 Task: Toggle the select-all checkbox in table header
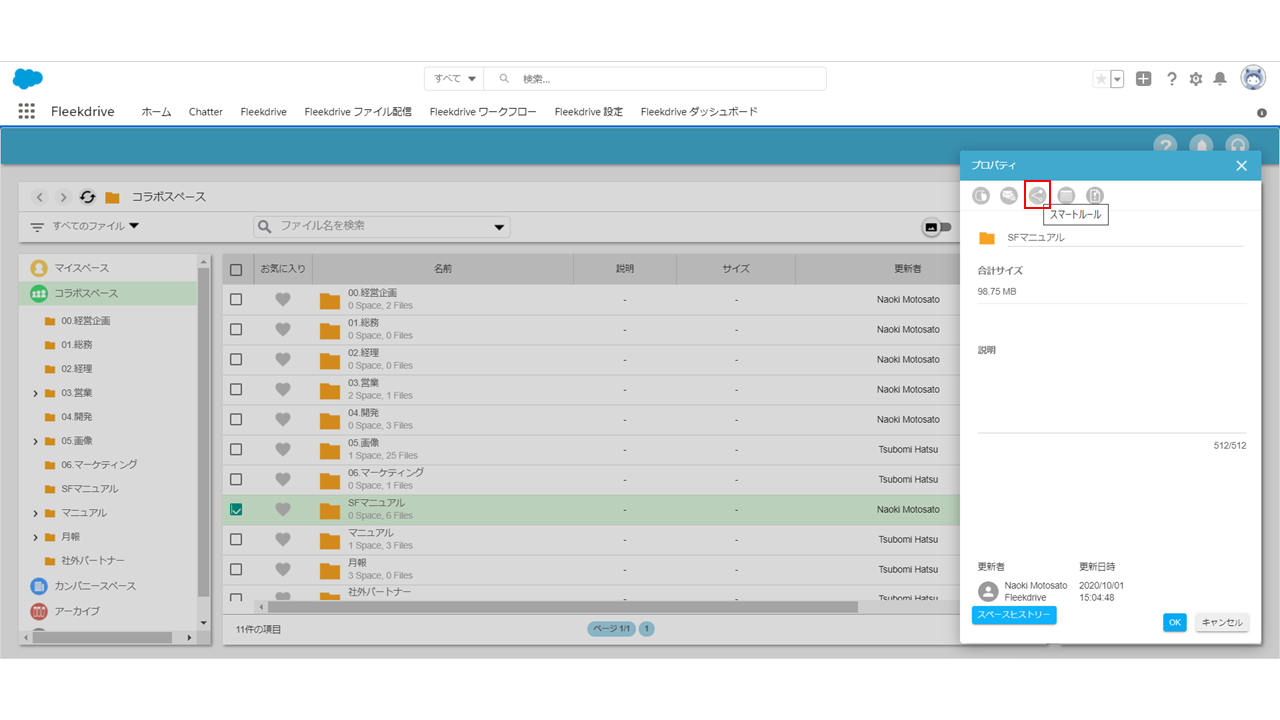236,269
